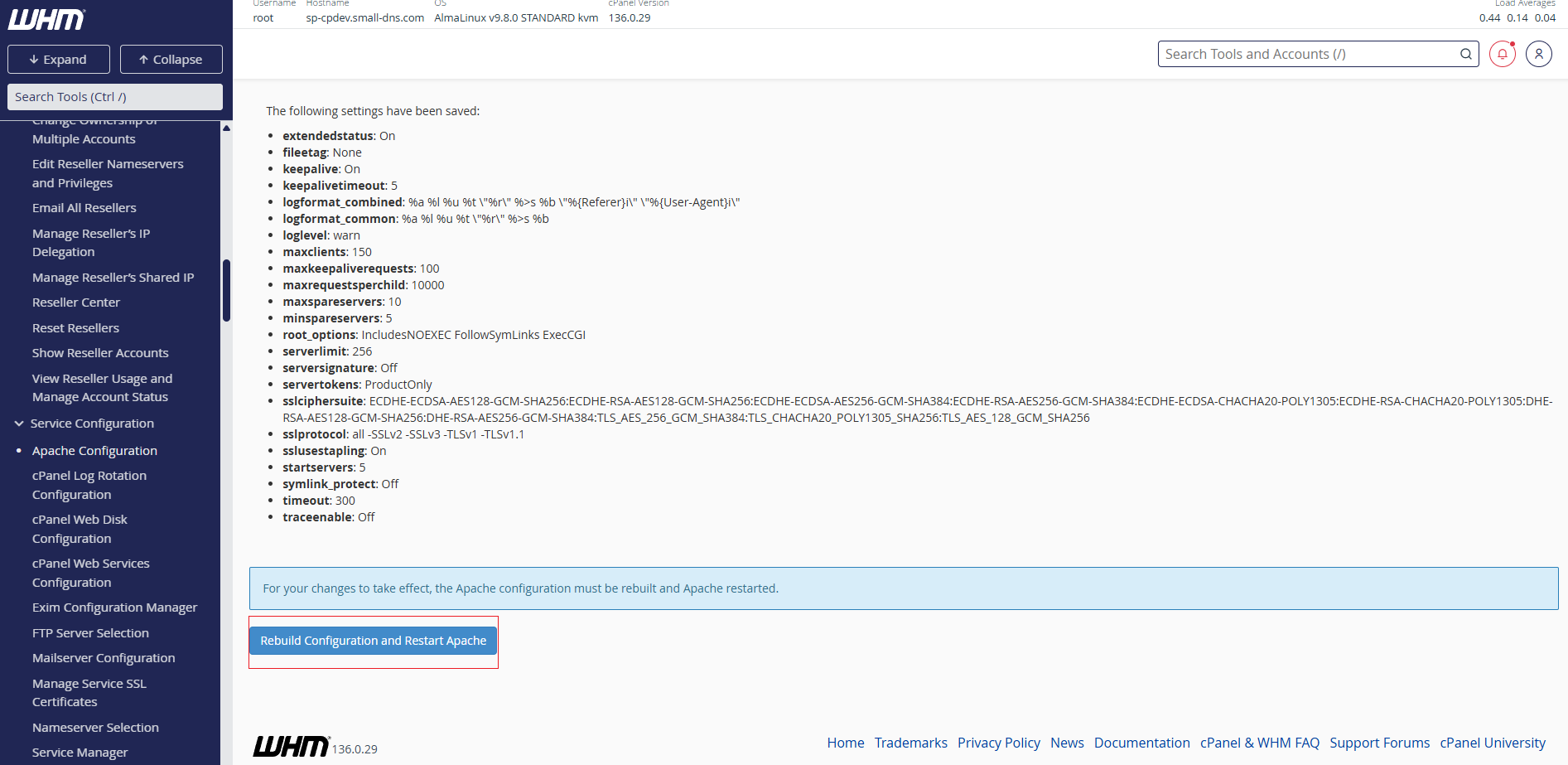Open Change Ownership of Multiple Accounts
The image size is (1568, 765).
[95, 131]
